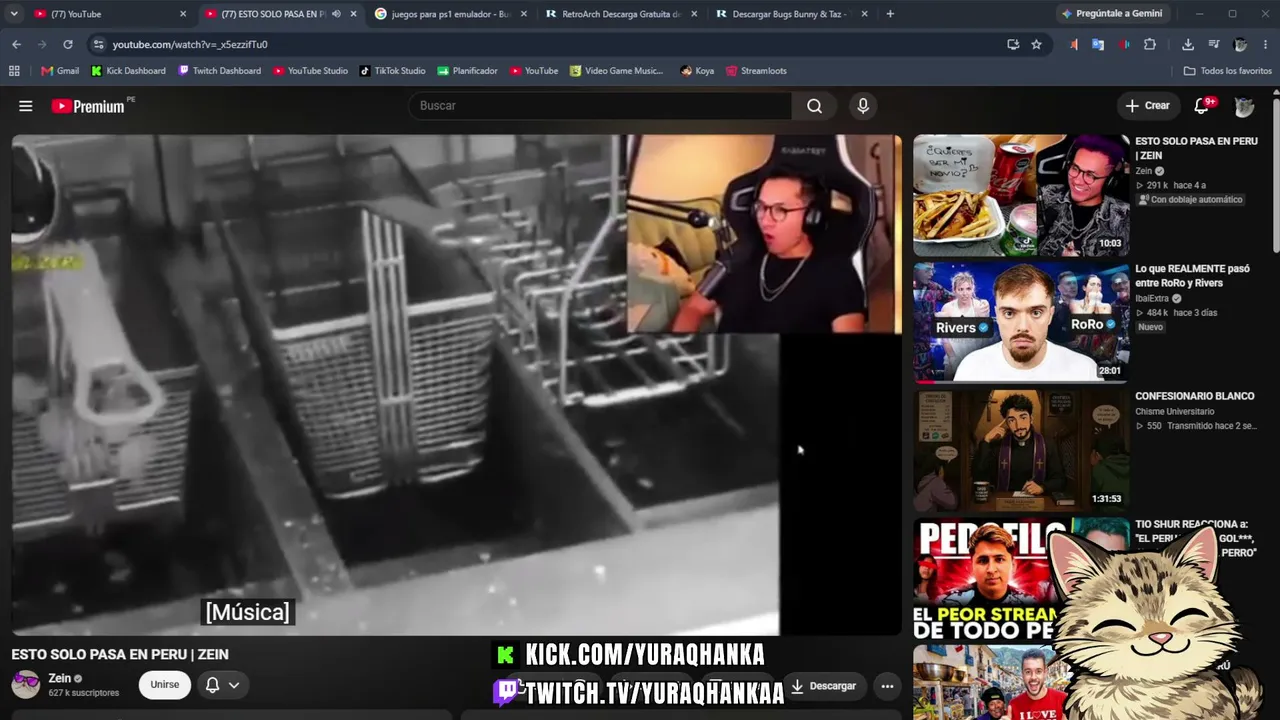Reload the current page

pos(68,44)
